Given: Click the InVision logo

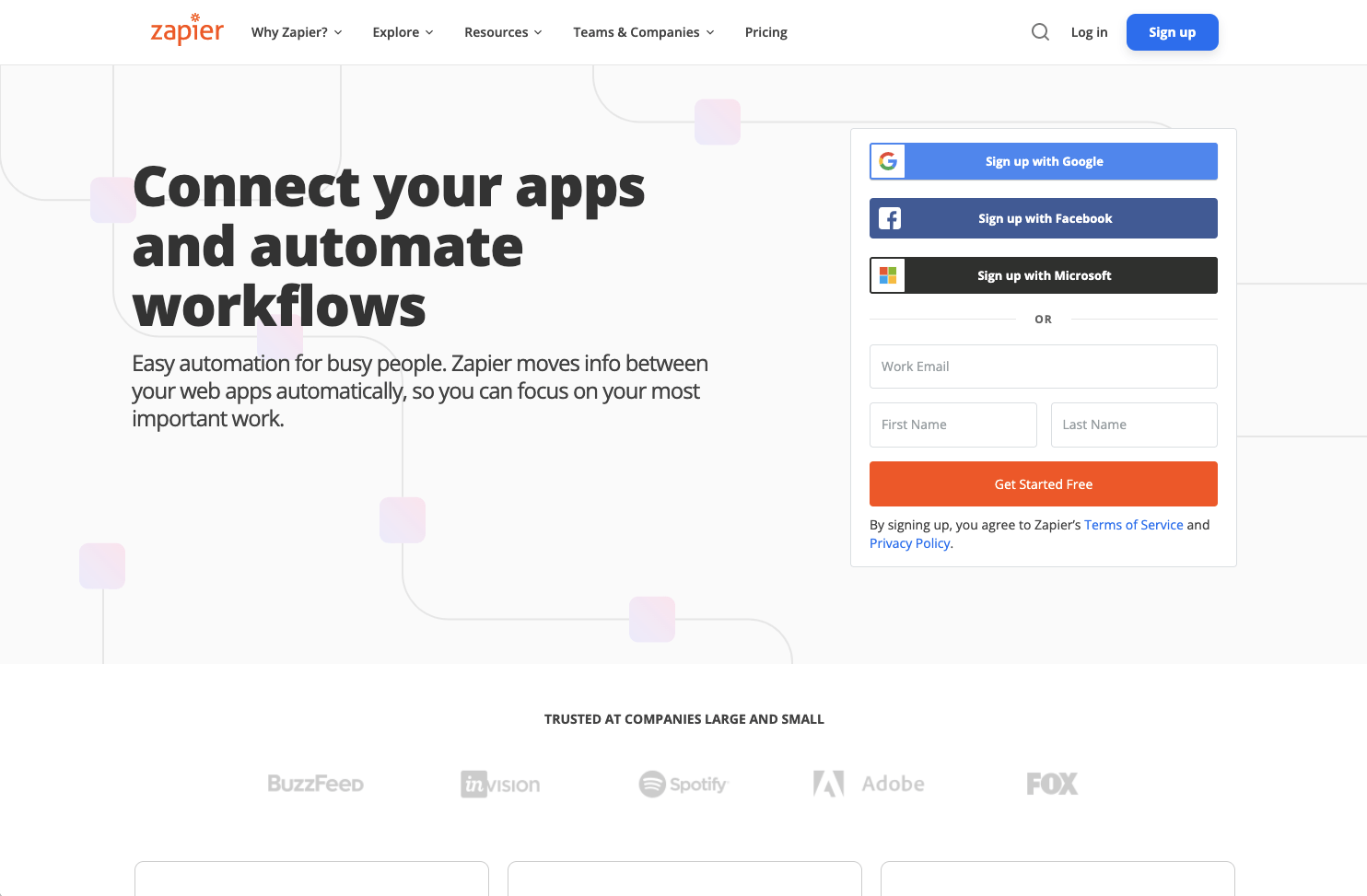Looking at the screenshot, I should [499, 784].
